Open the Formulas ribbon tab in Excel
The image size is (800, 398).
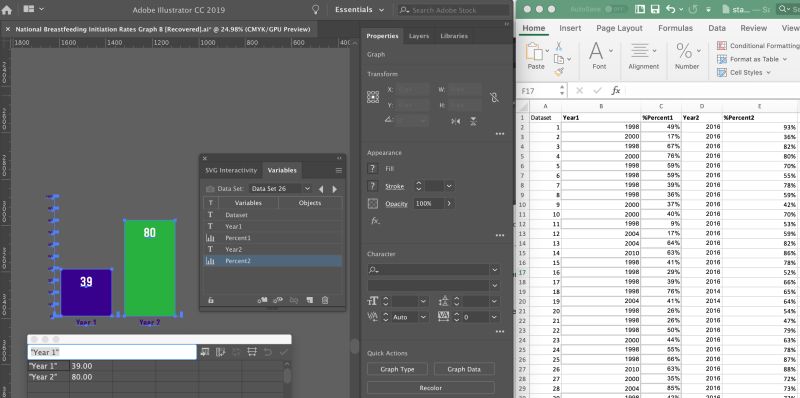pos(675,29)
